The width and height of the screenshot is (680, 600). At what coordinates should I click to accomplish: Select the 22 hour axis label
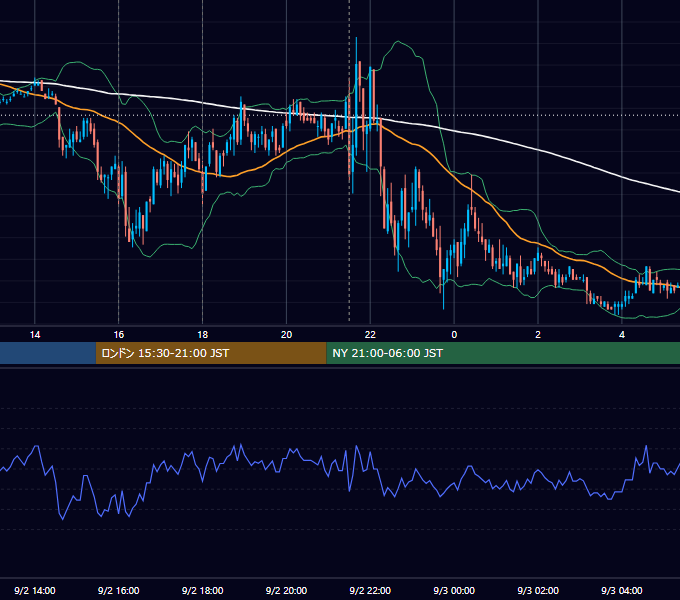click(x=370, y=335)
